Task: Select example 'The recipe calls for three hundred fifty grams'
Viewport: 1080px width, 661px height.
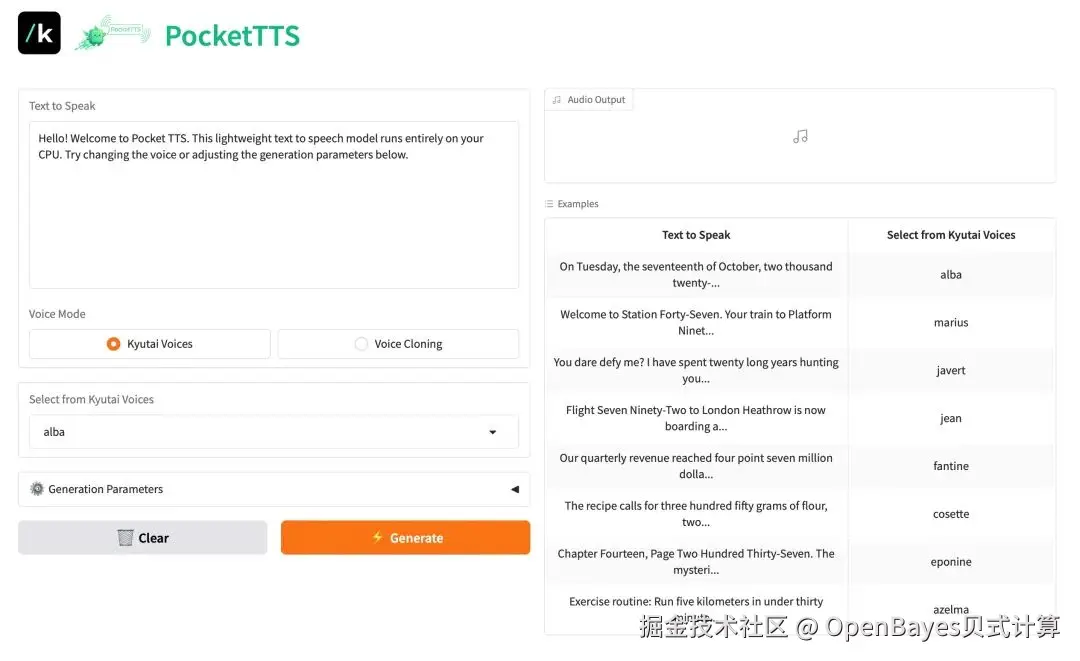Action: pyautogui.click(x=696, y=514)
